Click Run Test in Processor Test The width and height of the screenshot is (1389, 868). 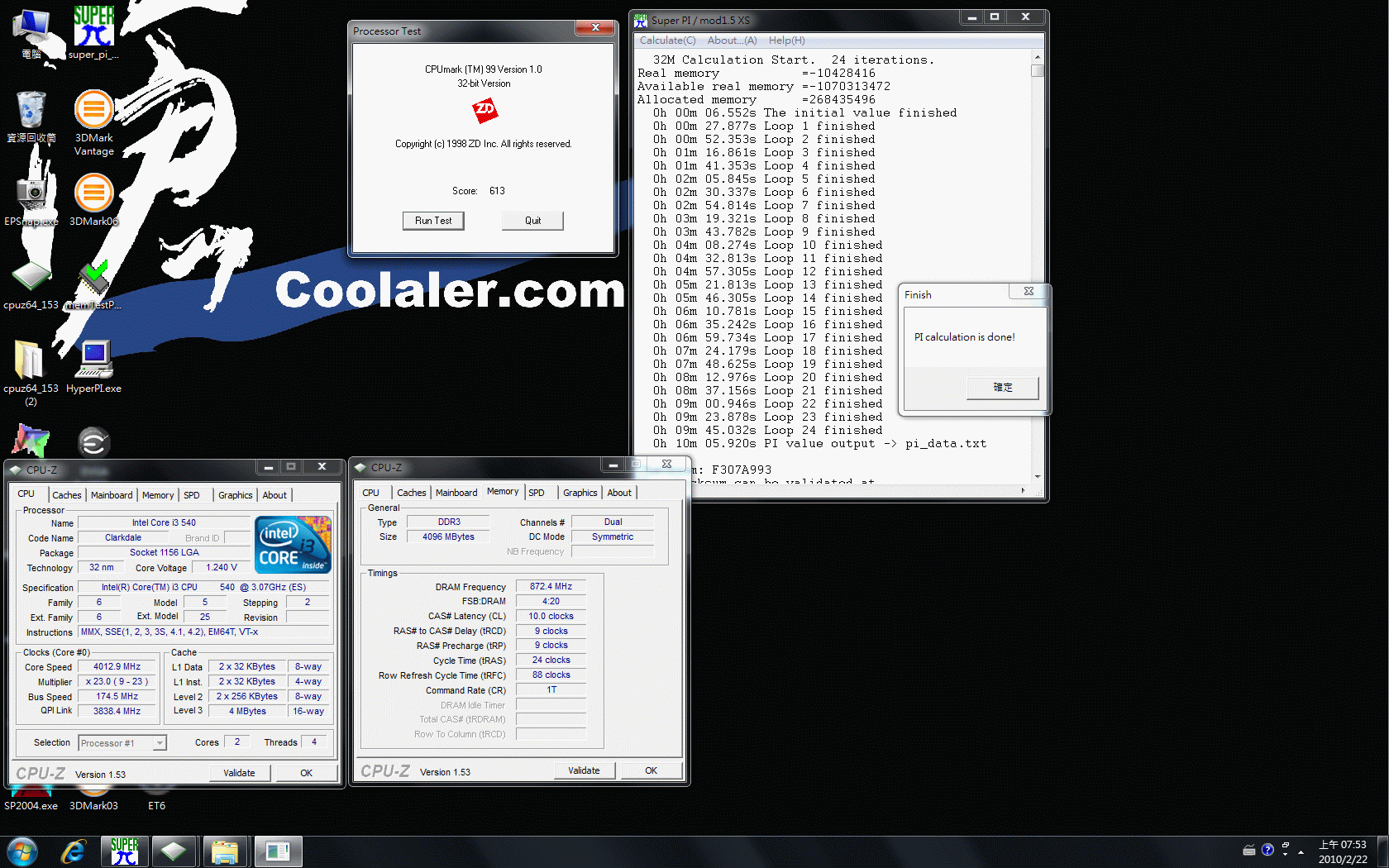point(433,221)
